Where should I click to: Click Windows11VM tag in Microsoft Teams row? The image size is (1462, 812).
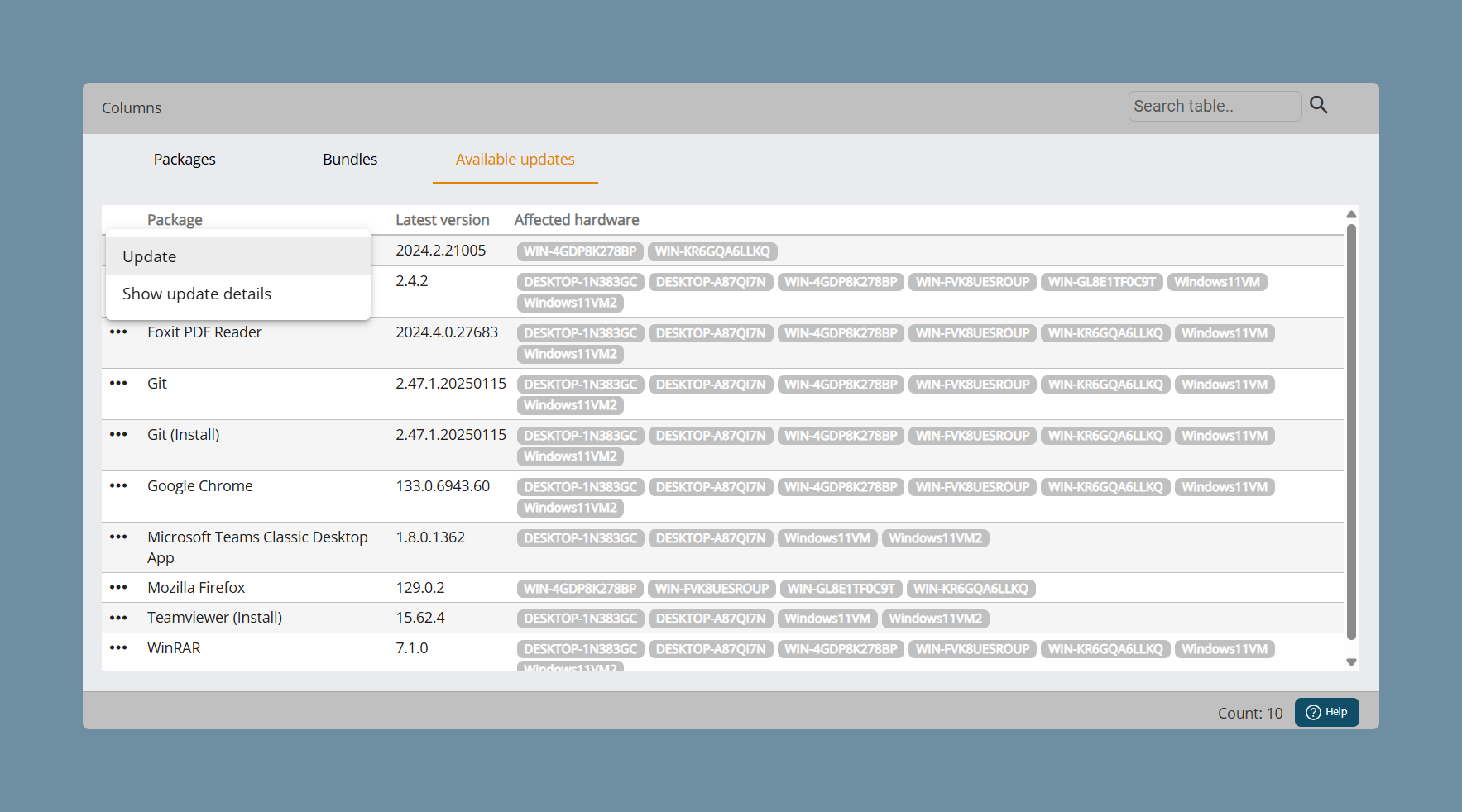[827, 538]
